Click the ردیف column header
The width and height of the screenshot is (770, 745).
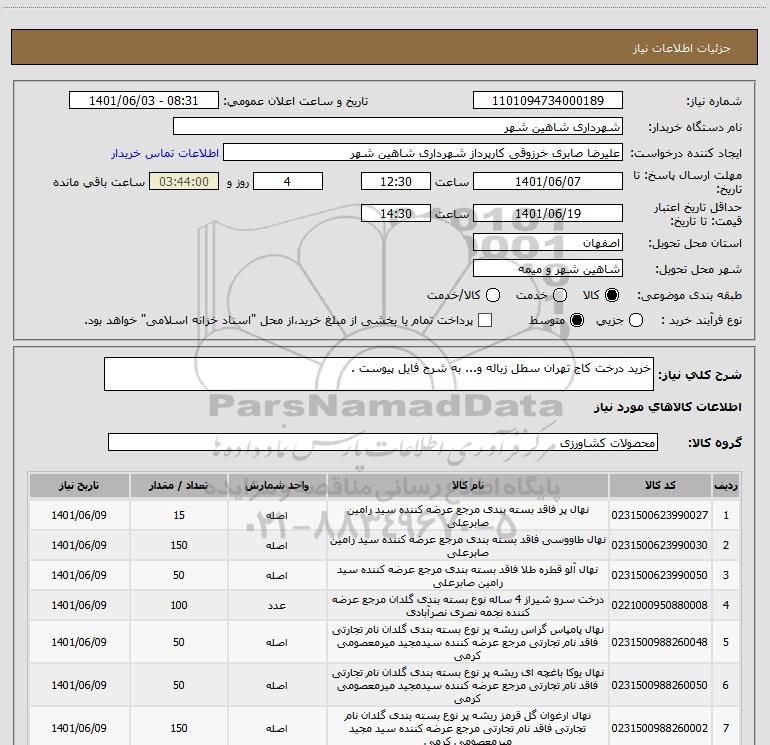726,485
